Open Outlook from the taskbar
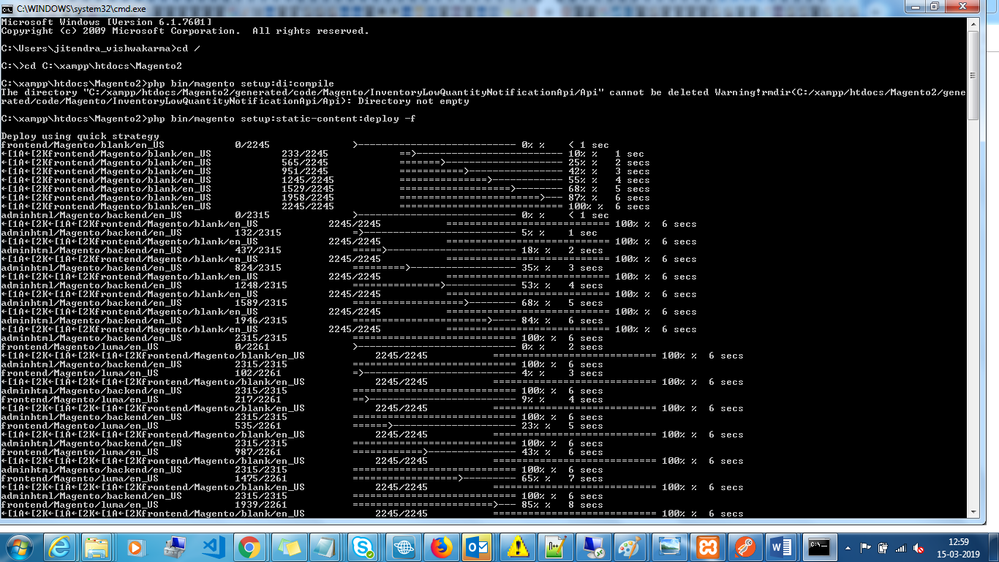Image resolution: width=999 pixels, height=562 pixels. [478, 547]
